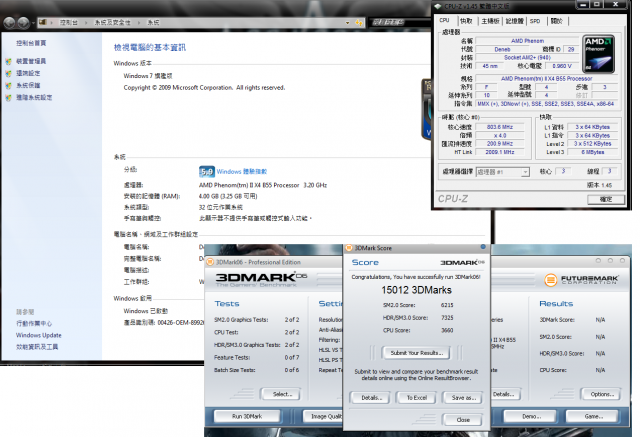Open the 進階系統設定 sidebar link
Image resolution: width=640 pixels, height=437 pixels.
(34, 98)
